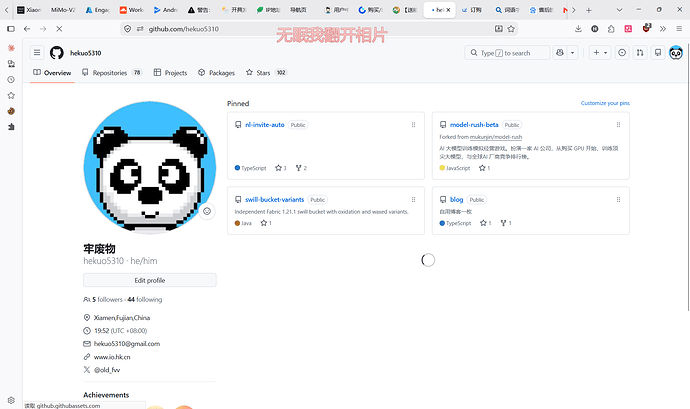View stargazers of model-rush-beta
Screen dimensions: 690x409
[x=484, y=168]
